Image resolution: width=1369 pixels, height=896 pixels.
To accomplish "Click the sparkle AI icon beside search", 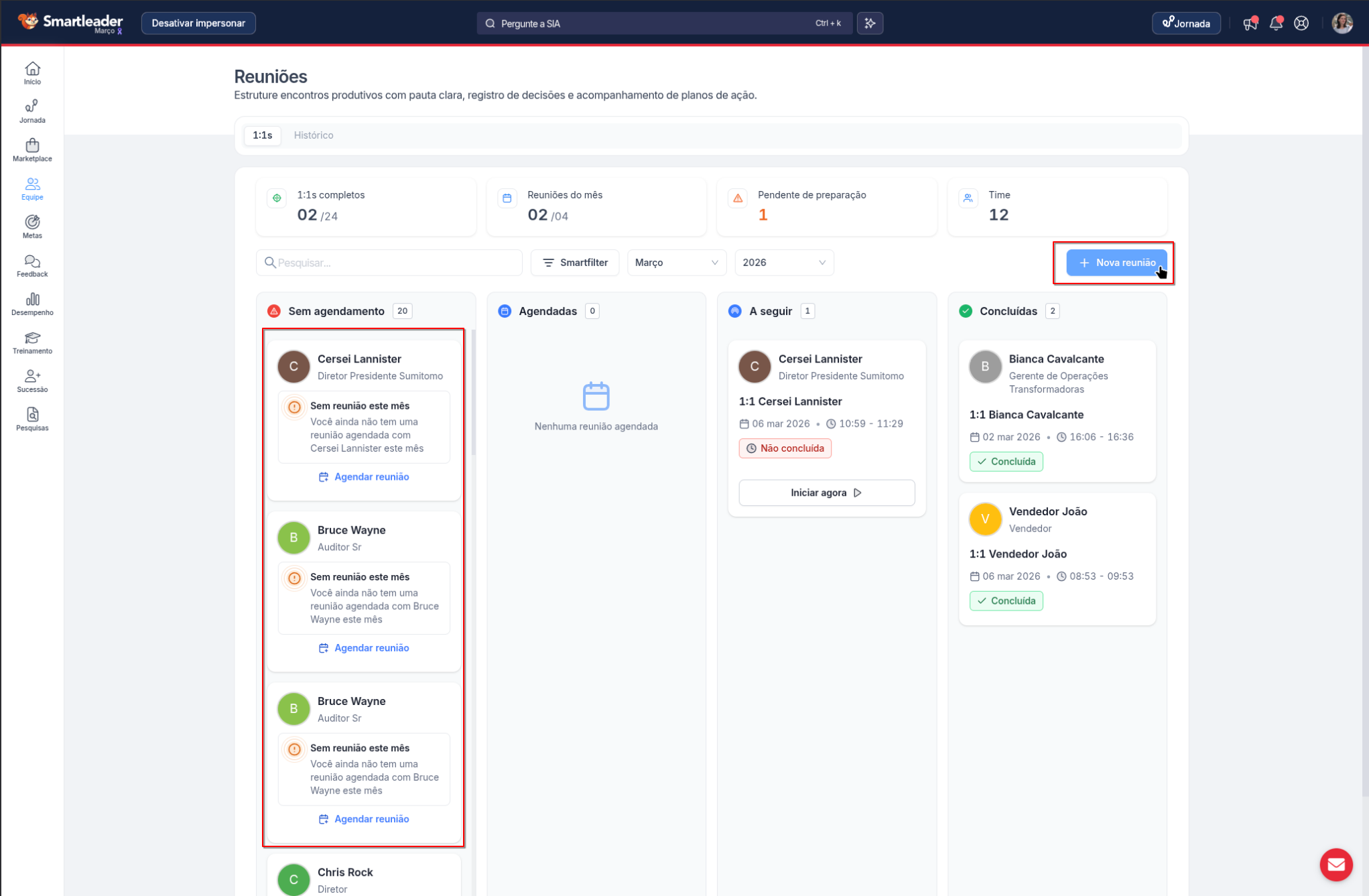I will click(x=870, y=23).
